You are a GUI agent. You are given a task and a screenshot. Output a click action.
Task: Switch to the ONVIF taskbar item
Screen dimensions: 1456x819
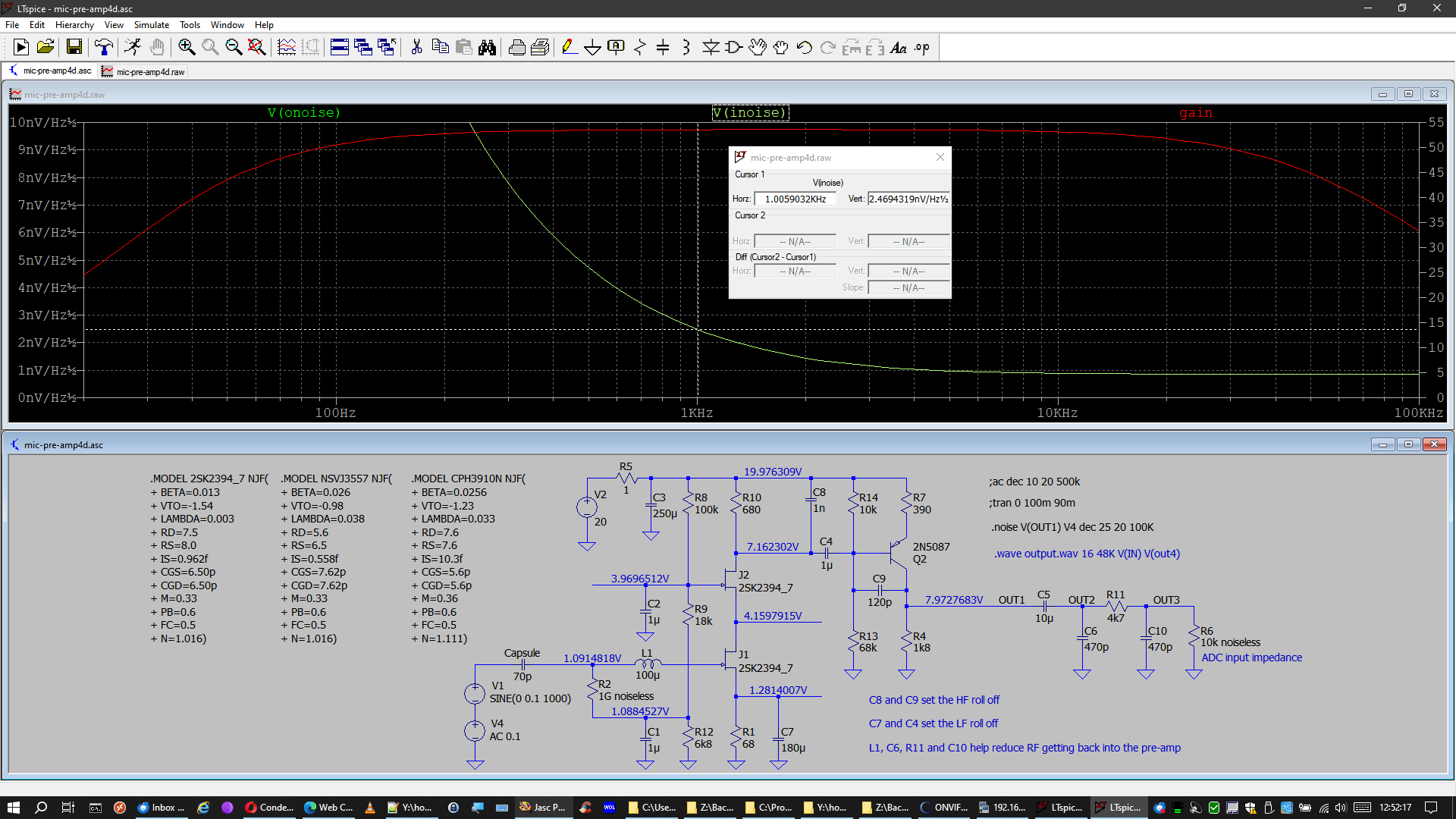(944, 808)
